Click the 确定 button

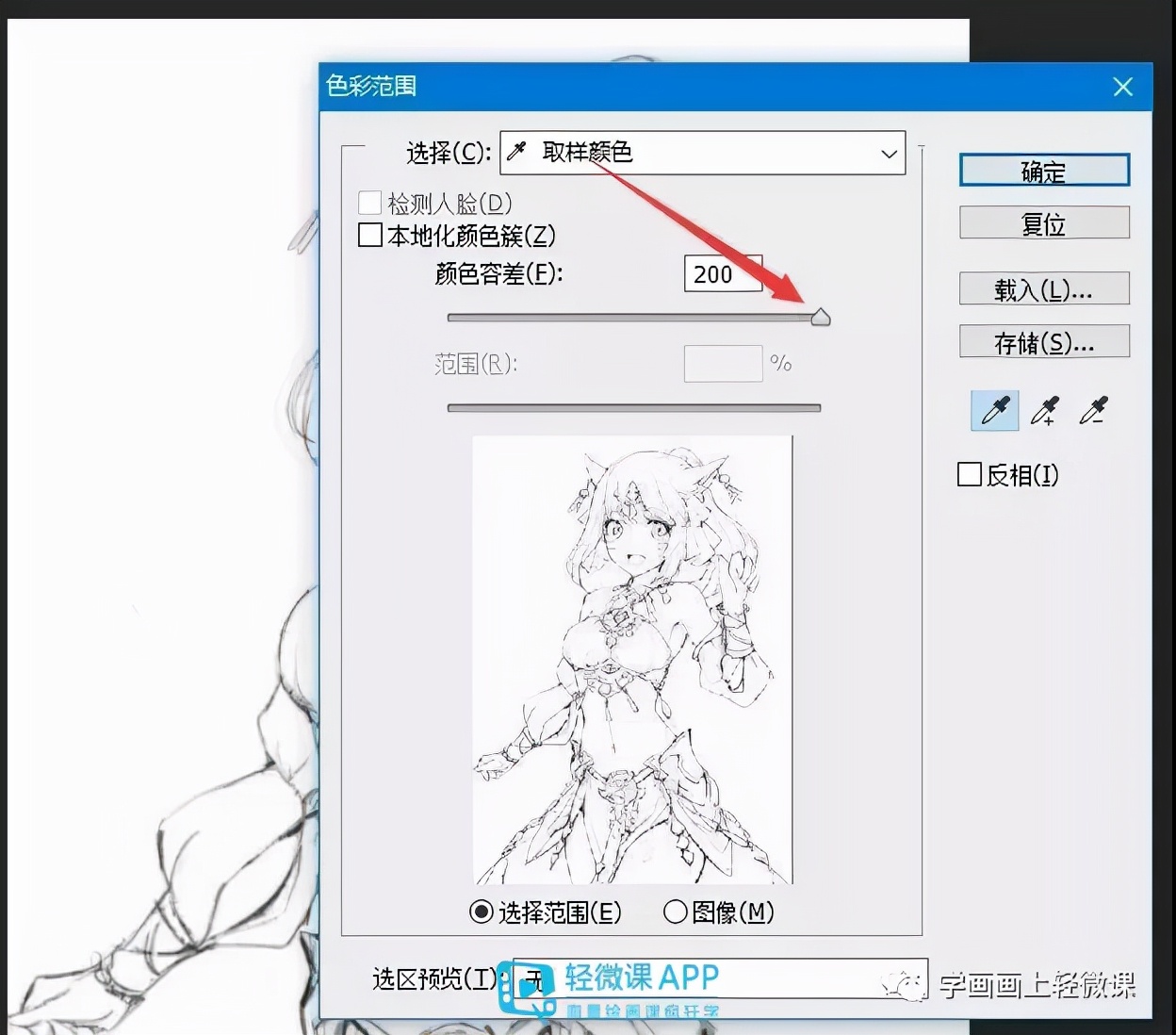tap(1044, 171)
